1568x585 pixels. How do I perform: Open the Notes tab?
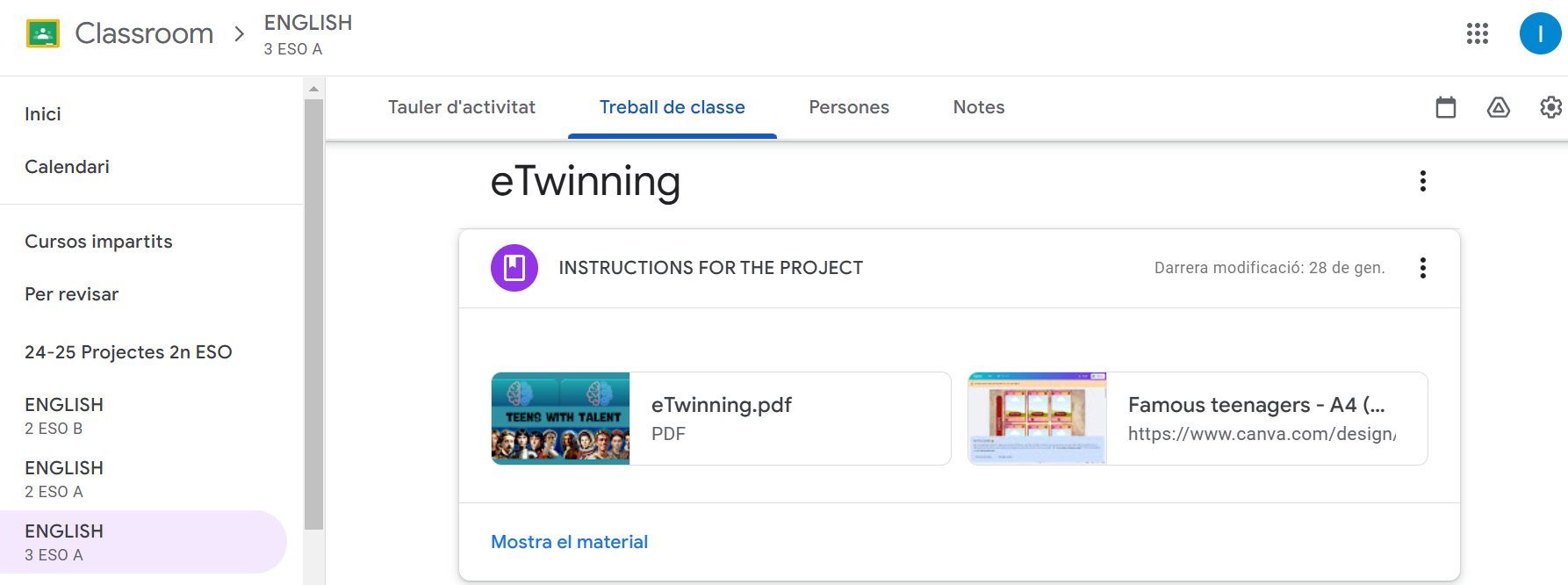979,107
